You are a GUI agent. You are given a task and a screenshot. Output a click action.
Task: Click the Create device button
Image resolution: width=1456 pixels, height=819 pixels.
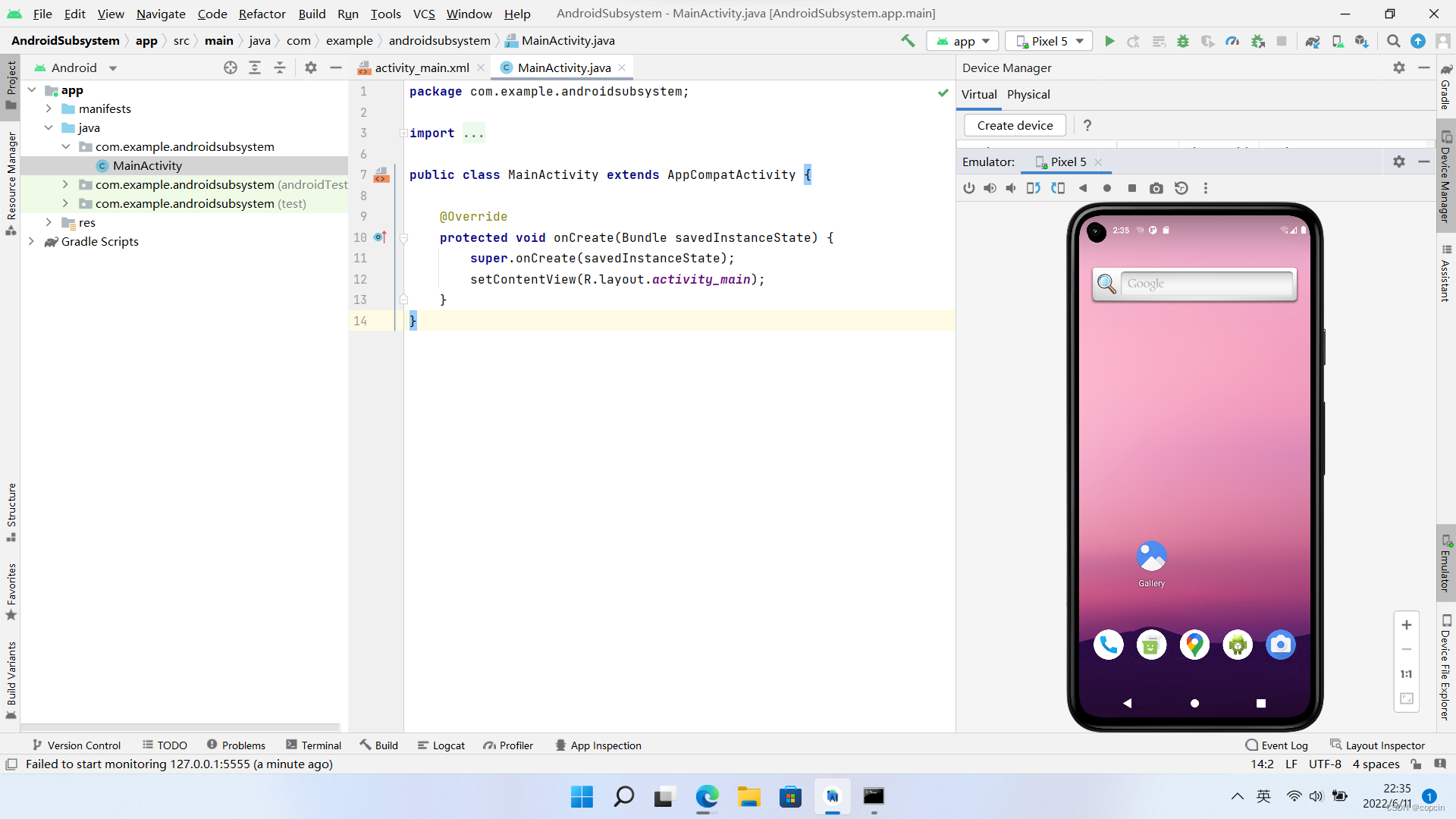pos(1015,125)
